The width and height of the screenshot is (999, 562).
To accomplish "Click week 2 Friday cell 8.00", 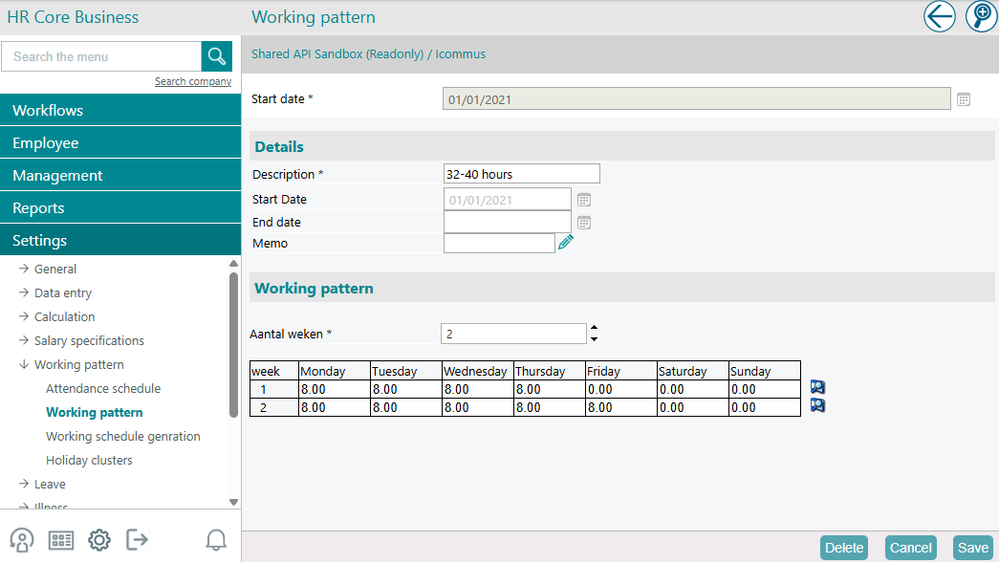I will 621,408.
